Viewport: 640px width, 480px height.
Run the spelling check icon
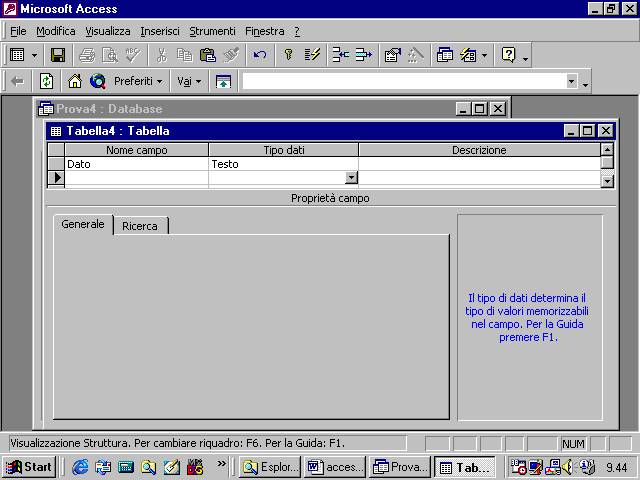click(133, 55)
